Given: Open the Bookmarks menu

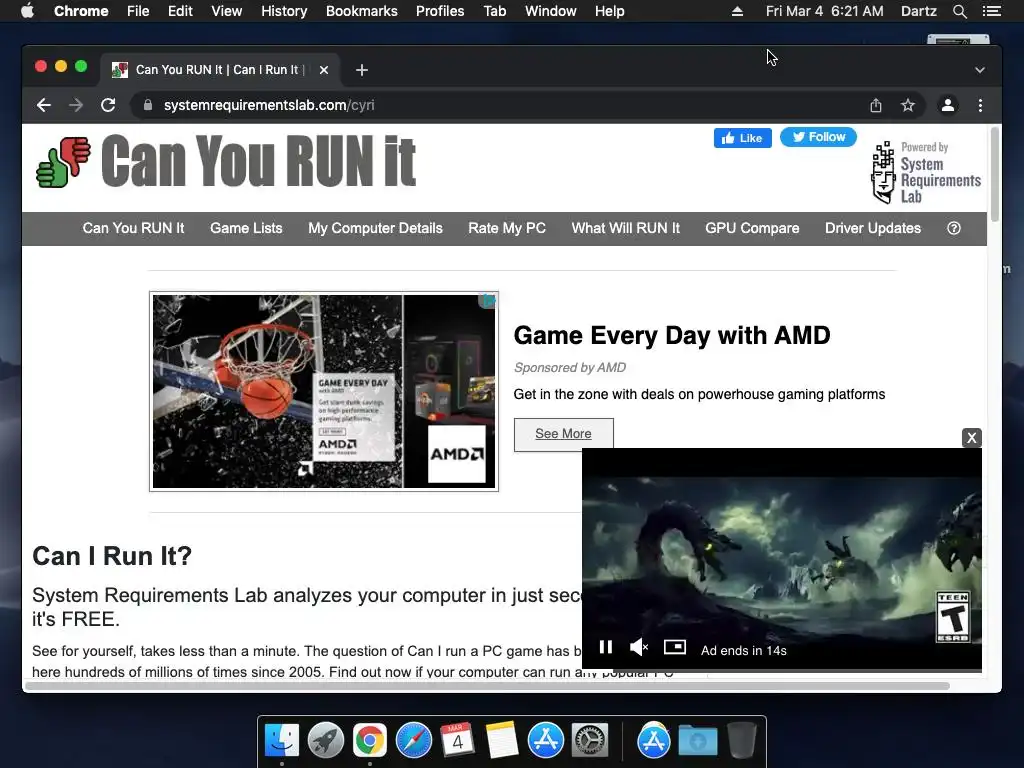Looking at the screenshot, I should pyautogui.click(x=362, y=11).
